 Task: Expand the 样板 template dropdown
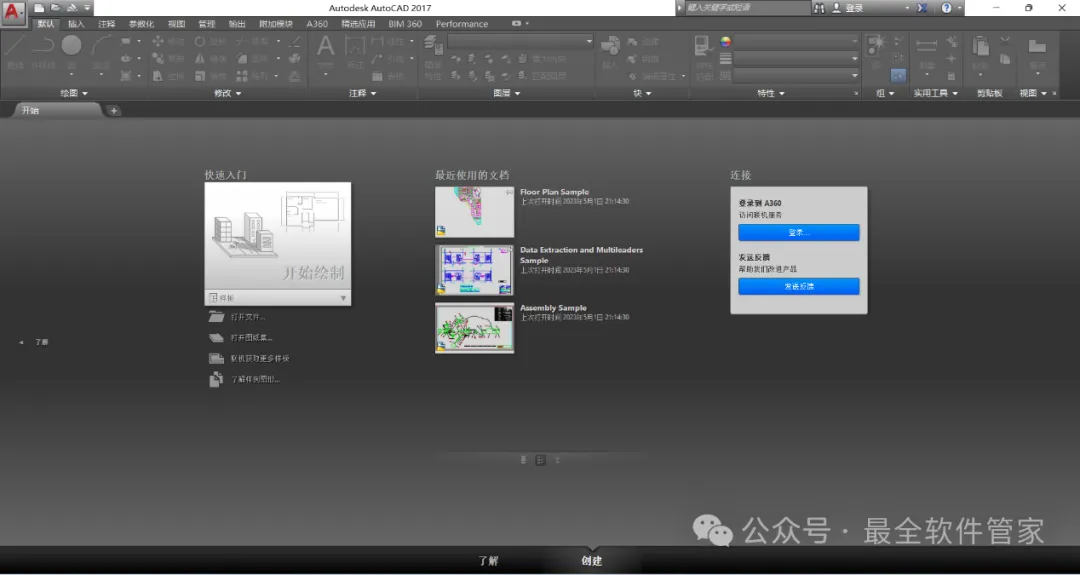coord(343,298)
